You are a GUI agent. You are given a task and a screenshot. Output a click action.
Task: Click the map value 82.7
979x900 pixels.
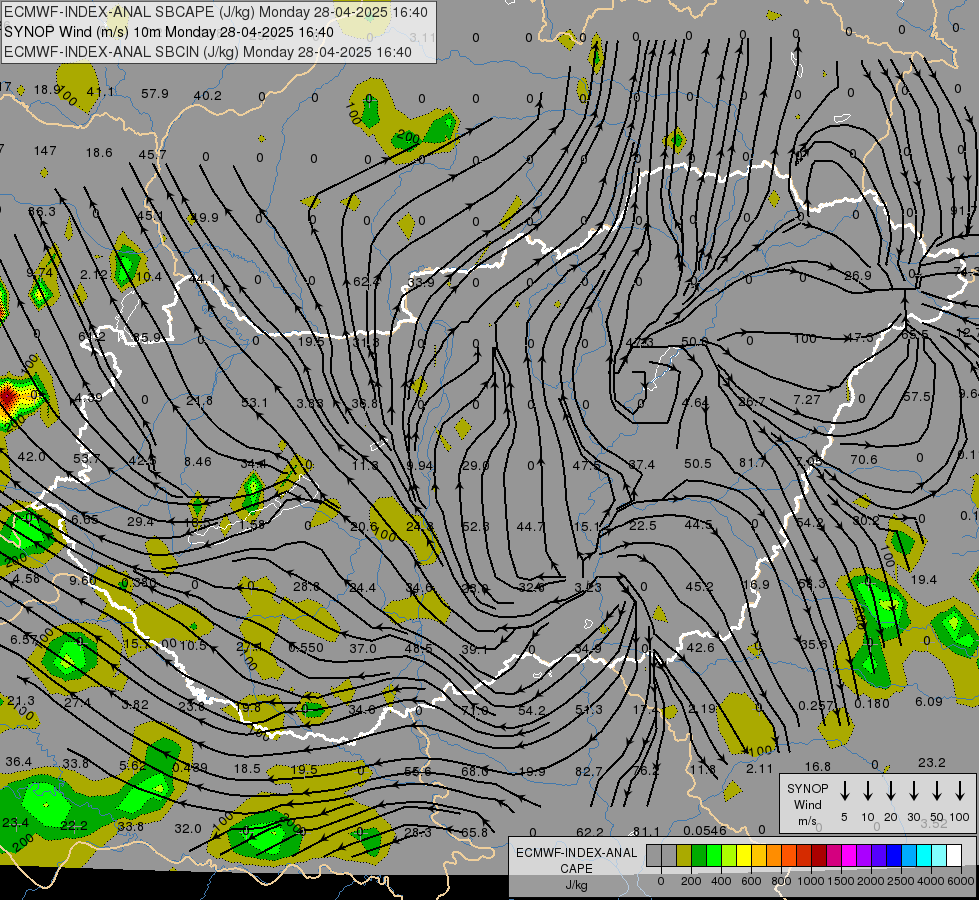589,771
